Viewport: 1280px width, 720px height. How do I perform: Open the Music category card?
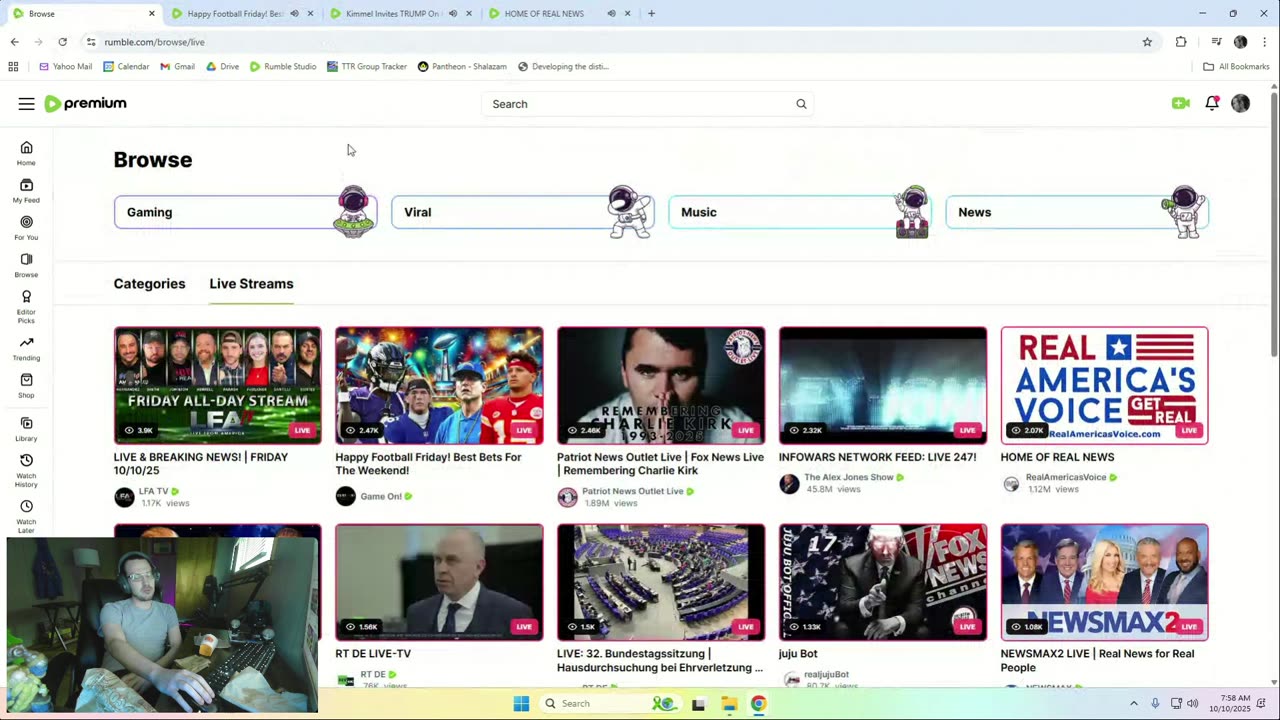click(x=799, y=212)
